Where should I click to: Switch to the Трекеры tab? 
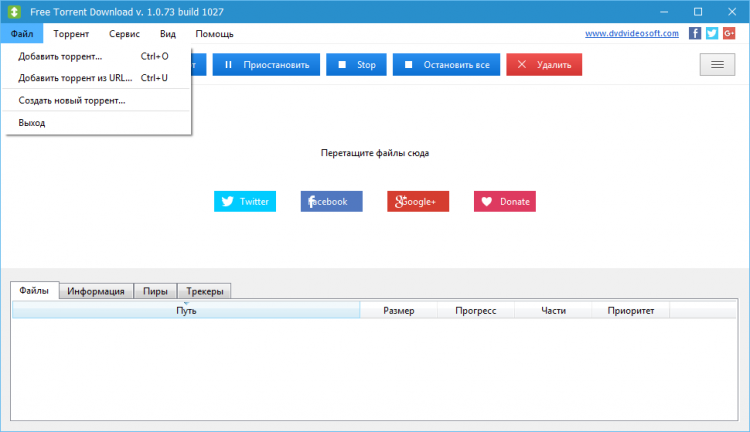click(x=204, y=291)
